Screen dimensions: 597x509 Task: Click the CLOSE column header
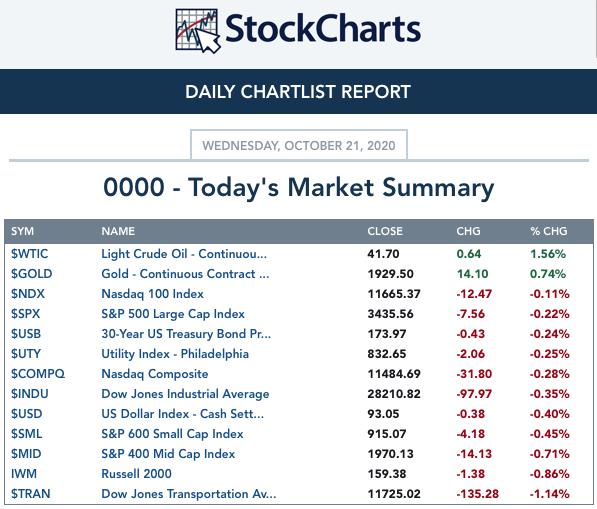[385, 231]
